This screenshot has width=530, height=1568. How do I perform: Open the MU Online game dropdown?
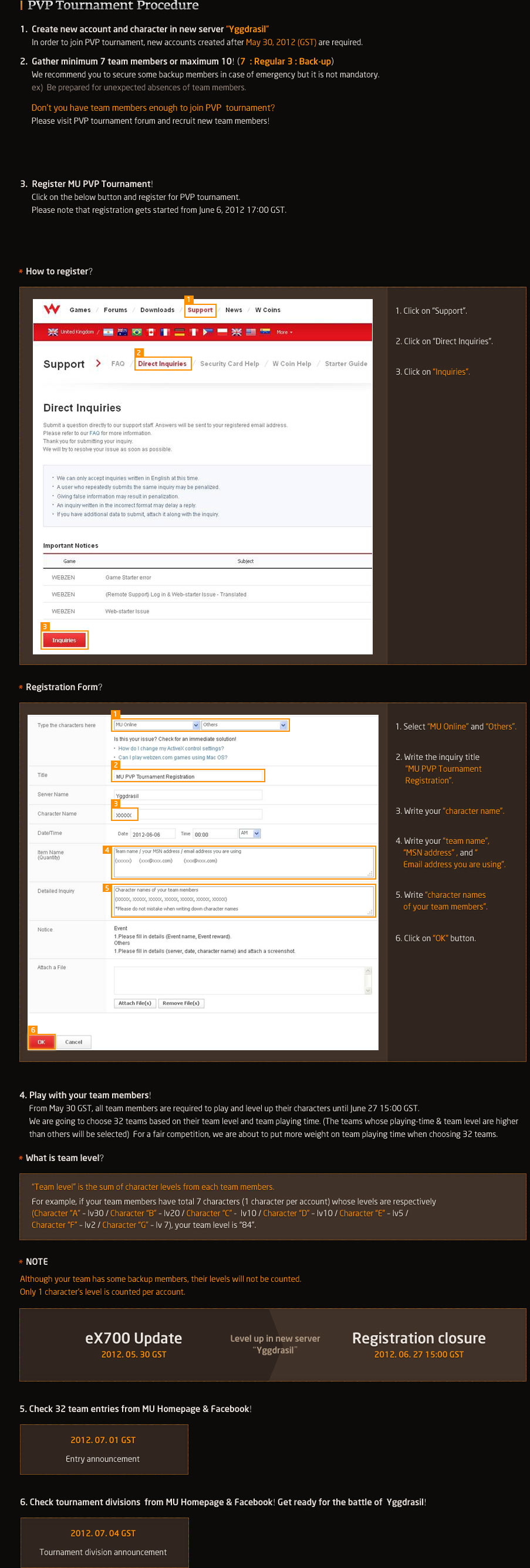coord(157,725)
